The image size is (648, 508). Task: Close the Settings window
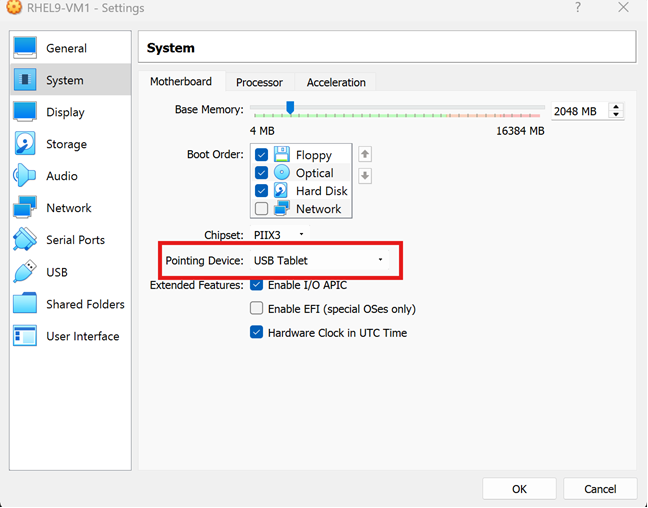623,7
